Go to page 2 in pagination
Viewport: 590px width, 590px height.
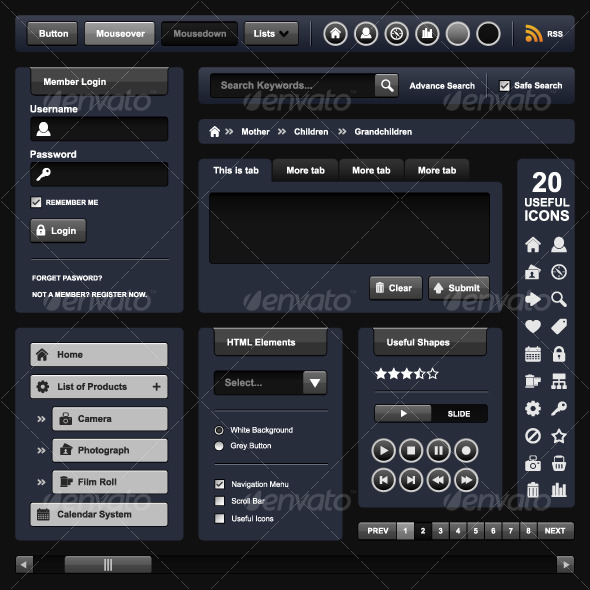[423, 531]
